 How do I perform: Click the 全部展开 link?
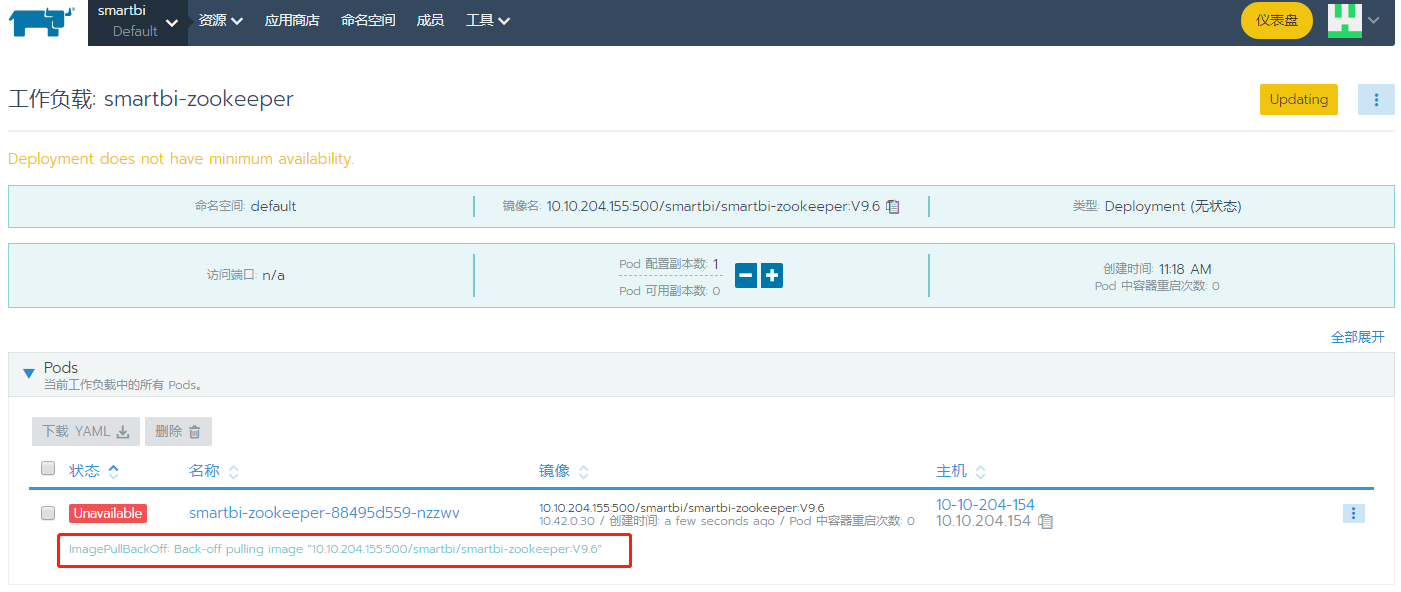[x=1358, y=337]
